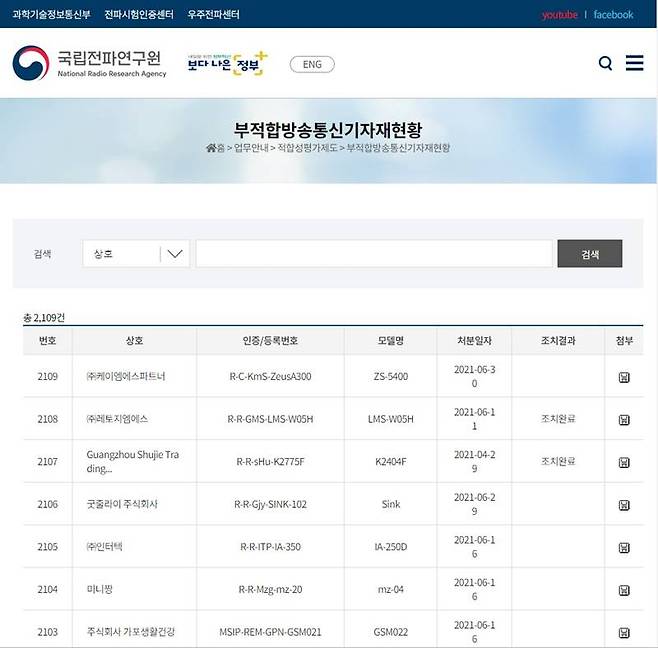
Task: Click the page title 부적합방송통신기자재현황
Action: pos(328,130)
